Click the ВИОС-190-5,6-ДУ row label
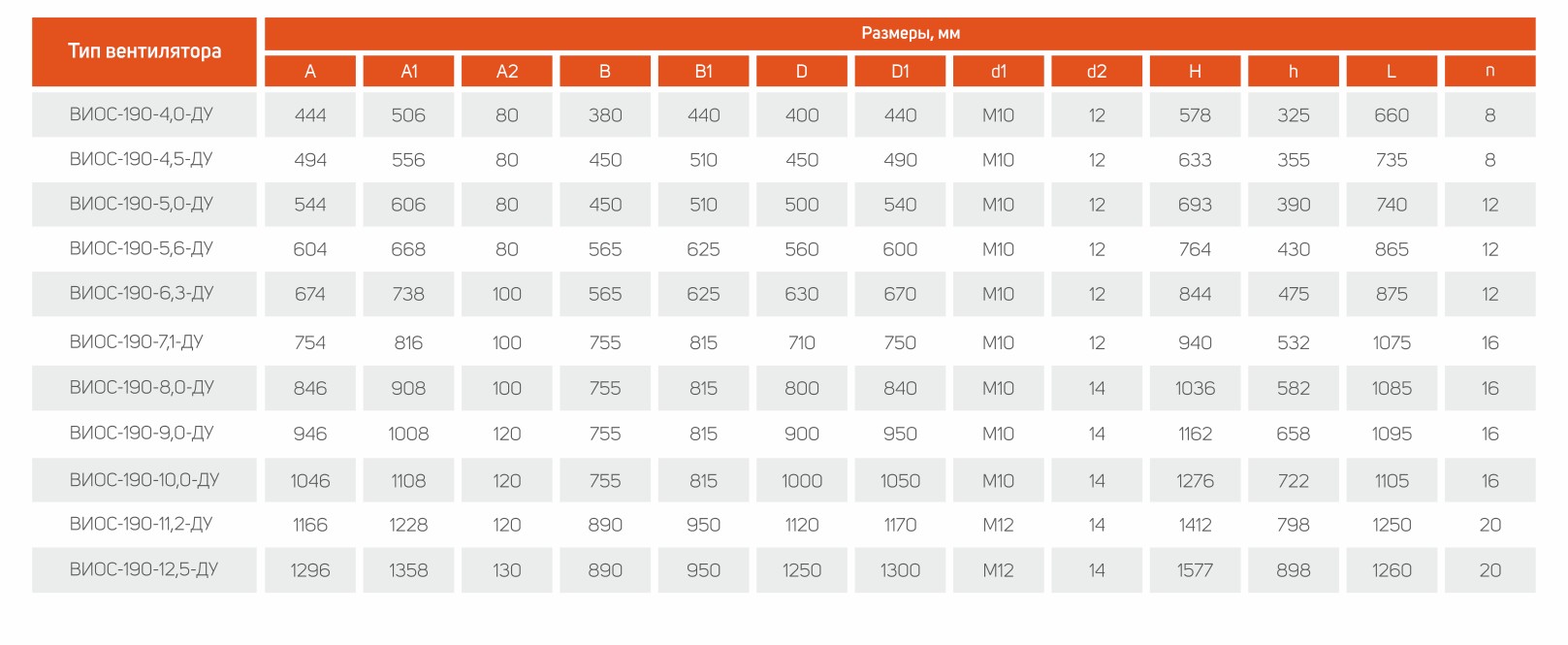This screenshot has width=1568, height=645. click(144, 248)
